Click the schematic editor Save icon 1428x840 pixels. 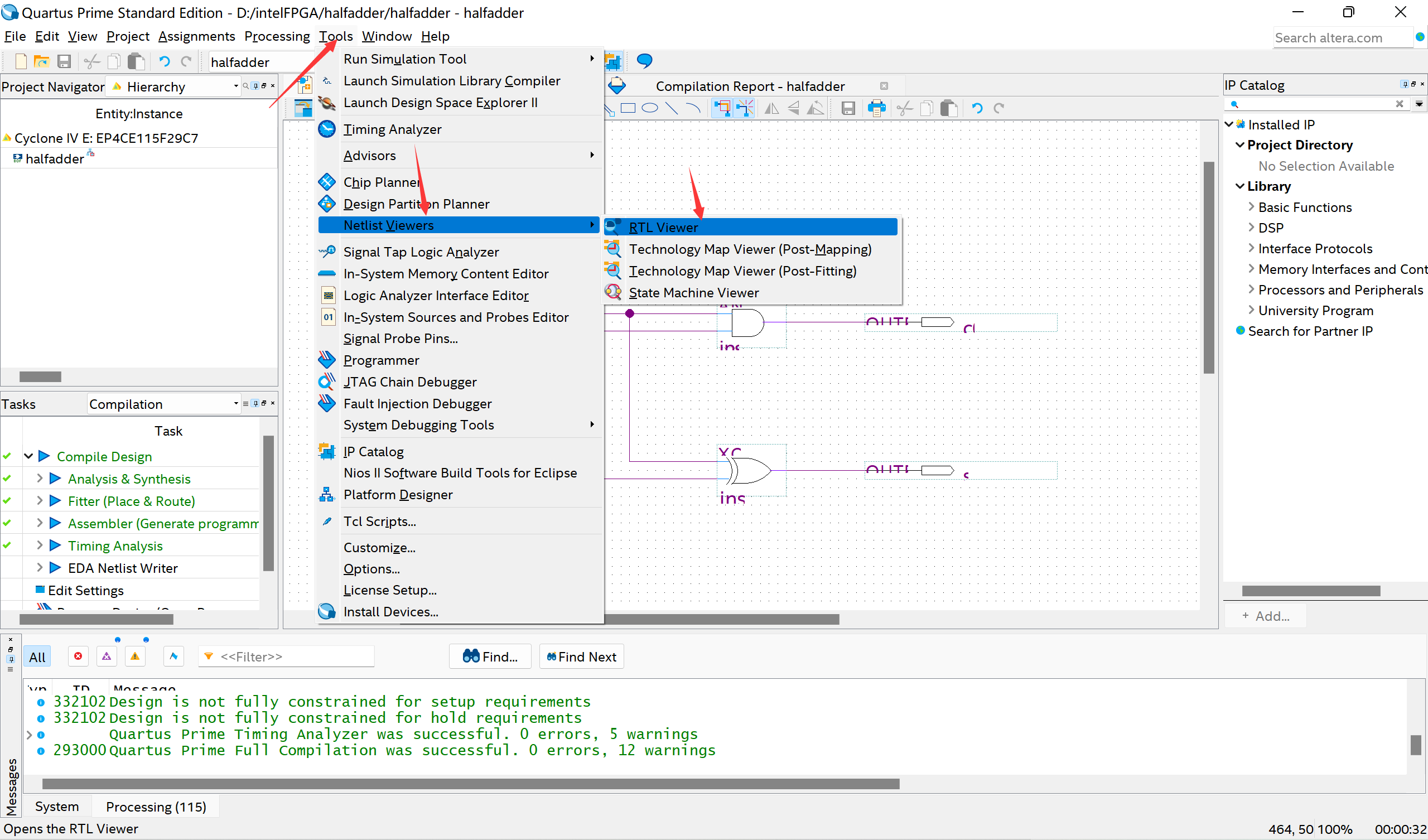[x=848, y=108]
